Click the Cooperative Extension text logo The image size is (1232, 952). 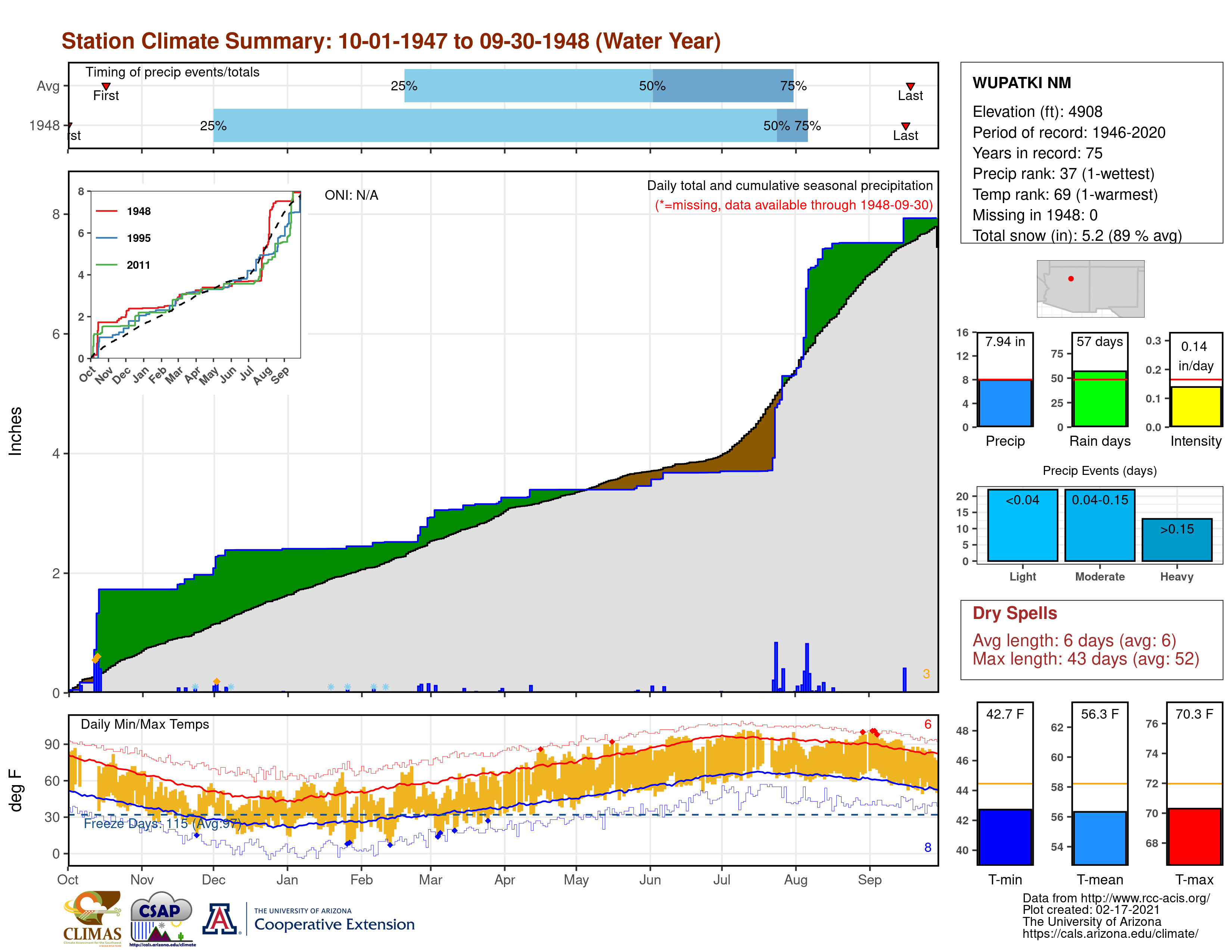pos(334,920)
